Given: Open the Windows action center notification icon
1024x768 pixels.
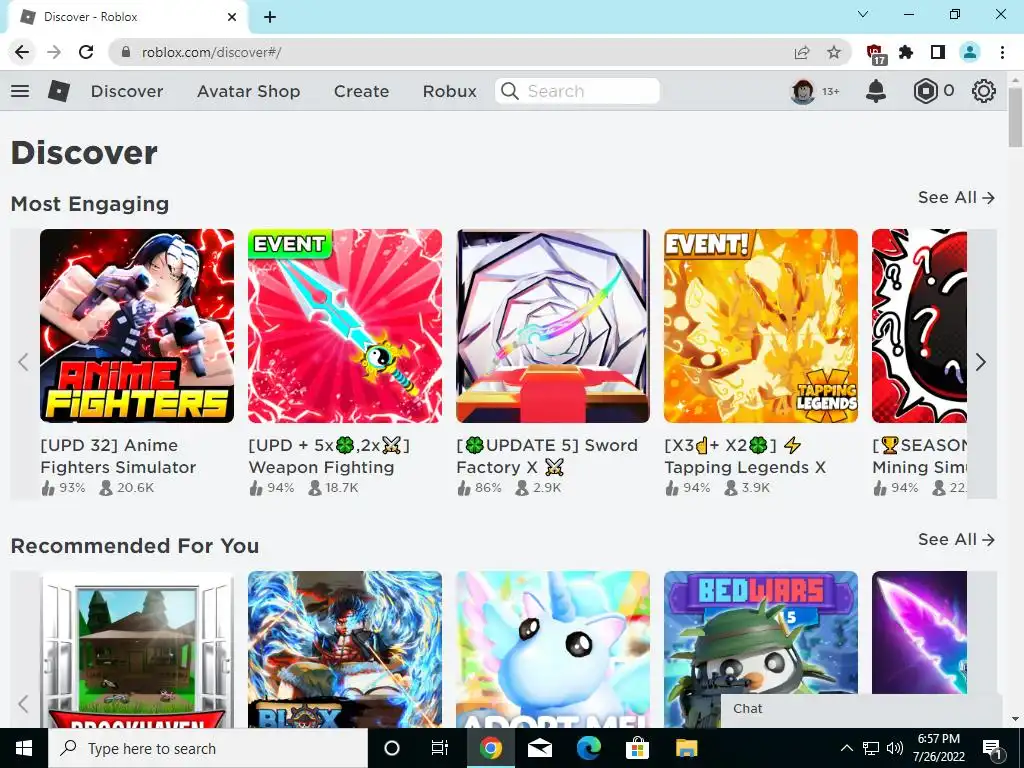Looking at the screenshot, I should click(992, 748).
